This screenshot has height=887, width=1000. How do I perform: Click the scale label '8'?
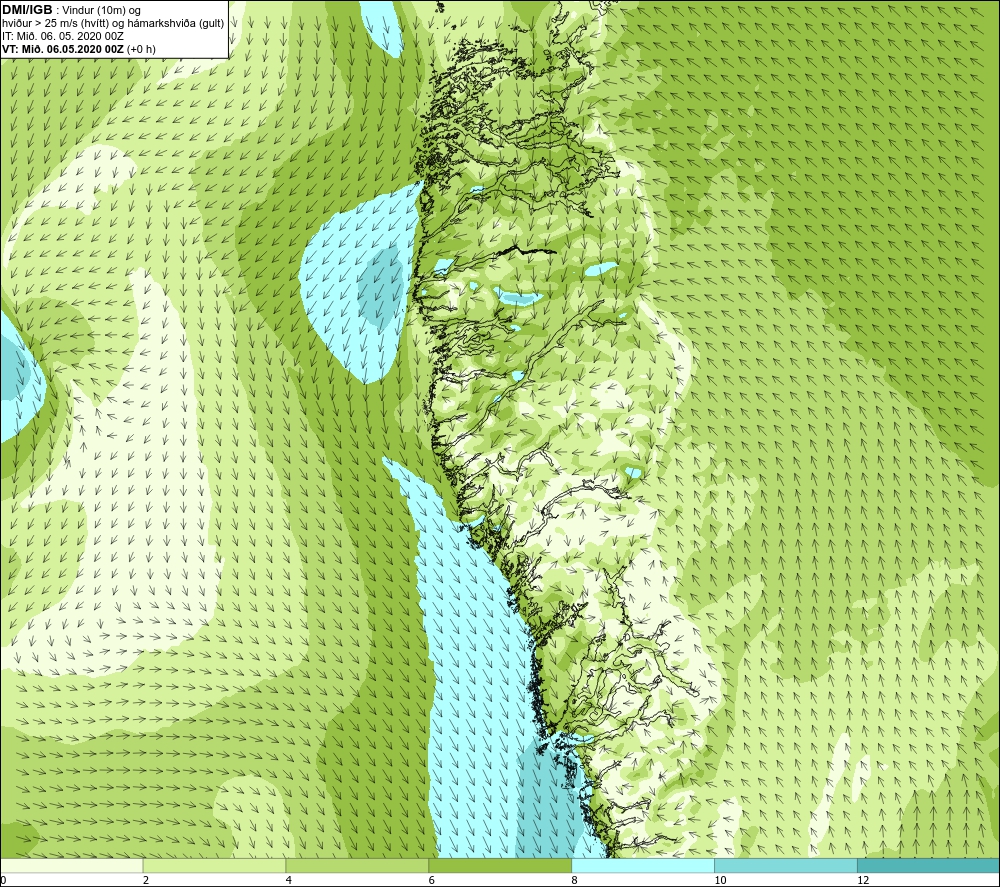(575, 880)
